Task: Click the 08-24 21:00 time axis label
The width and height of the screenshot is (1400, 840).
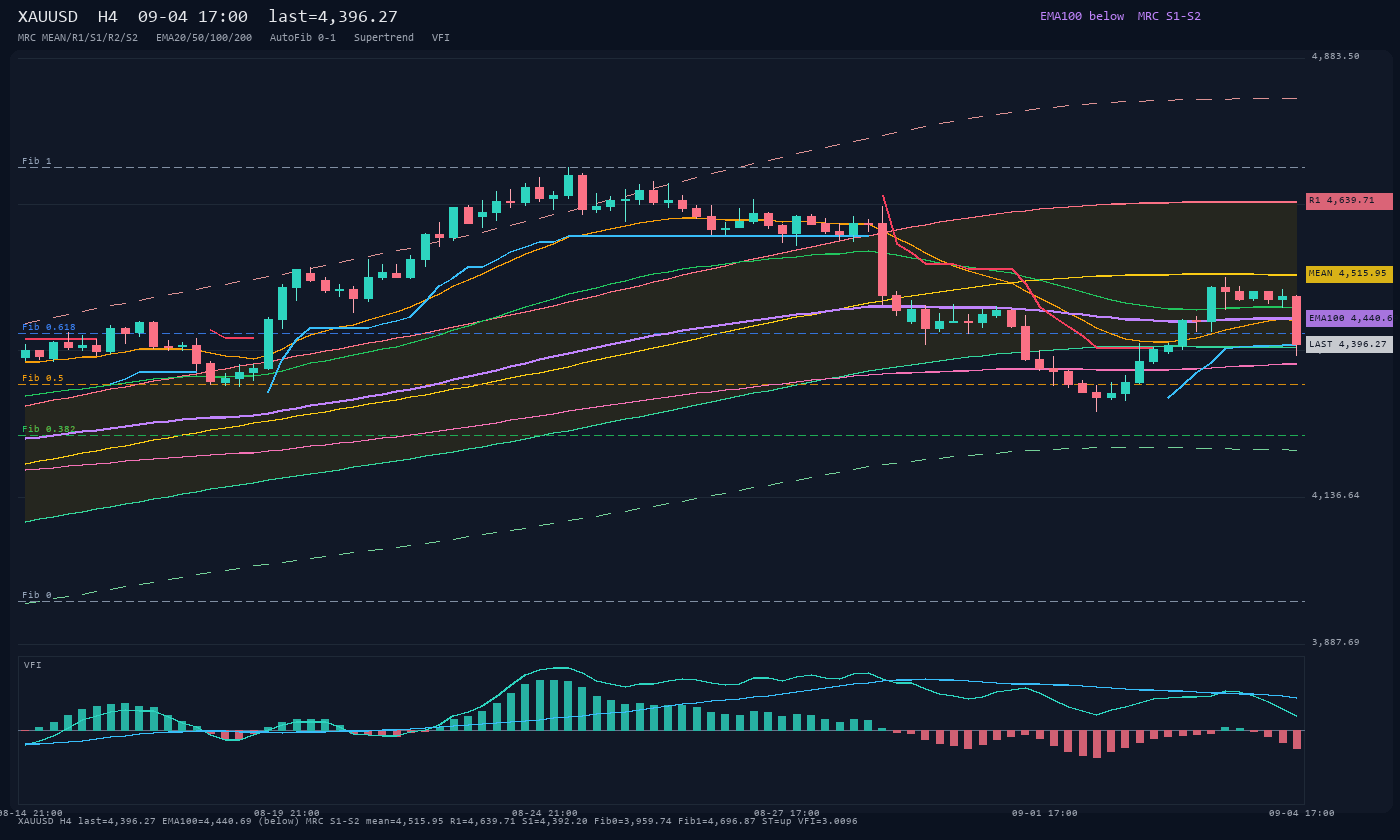Action: point(545,813)
